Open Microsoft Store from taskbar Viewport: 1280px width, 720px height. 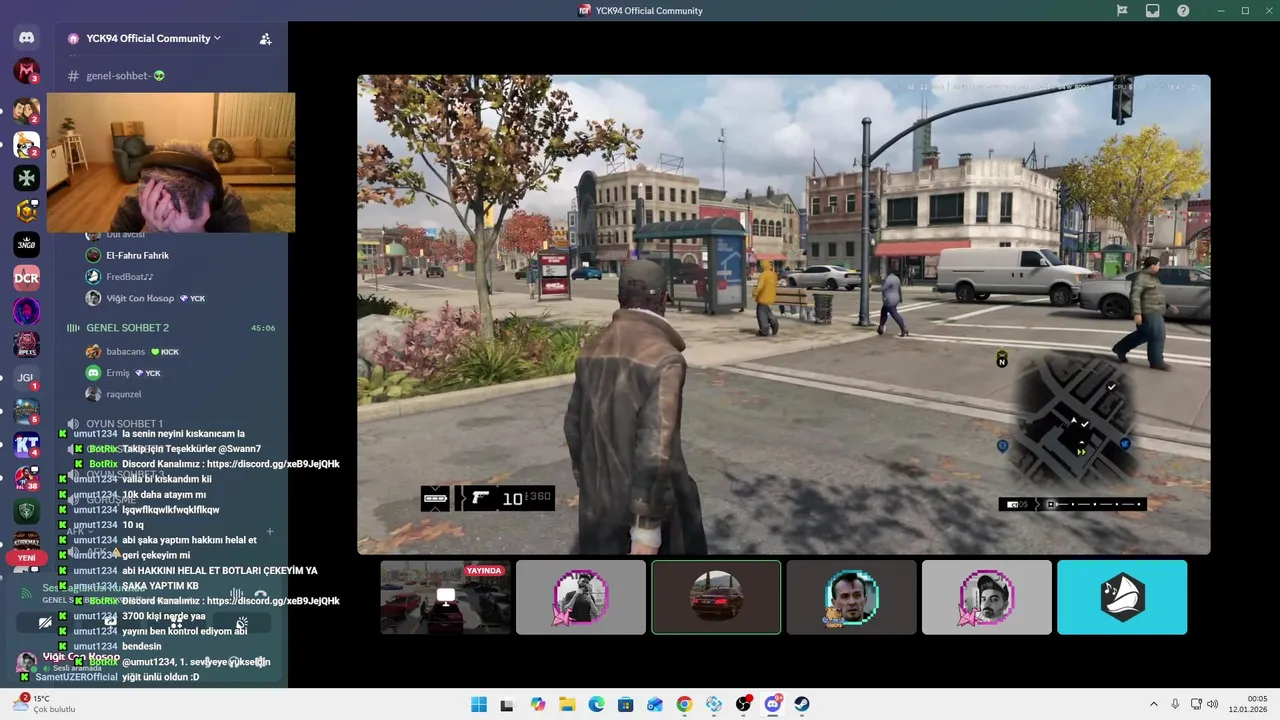[x=626, y=704]
